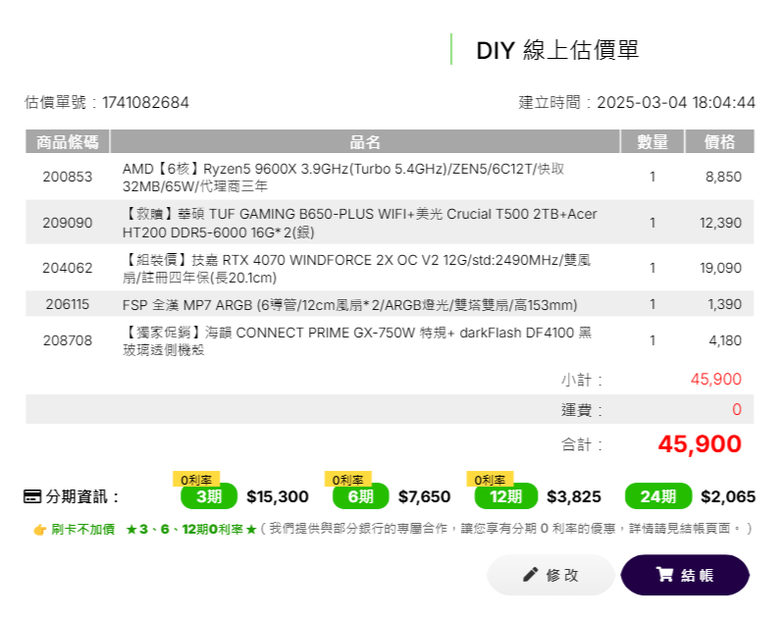The width and height of the screenshot is (780, 619).
Task: Click the RTX 4070 WINDFORCE product name
Action: 356,268
